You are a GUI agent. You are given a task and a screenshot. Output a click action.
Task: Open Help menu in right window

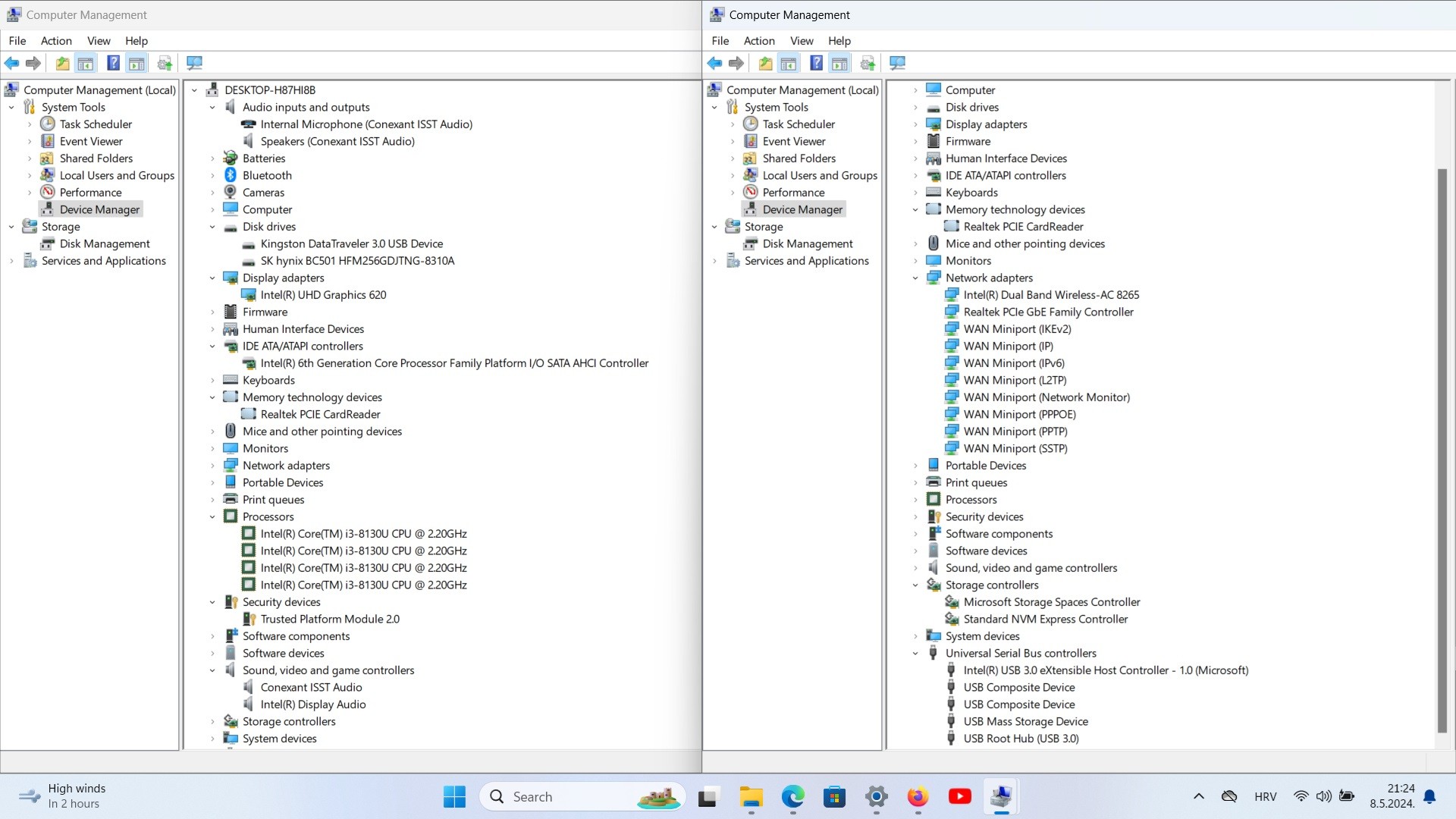click(x=839, y=41)
